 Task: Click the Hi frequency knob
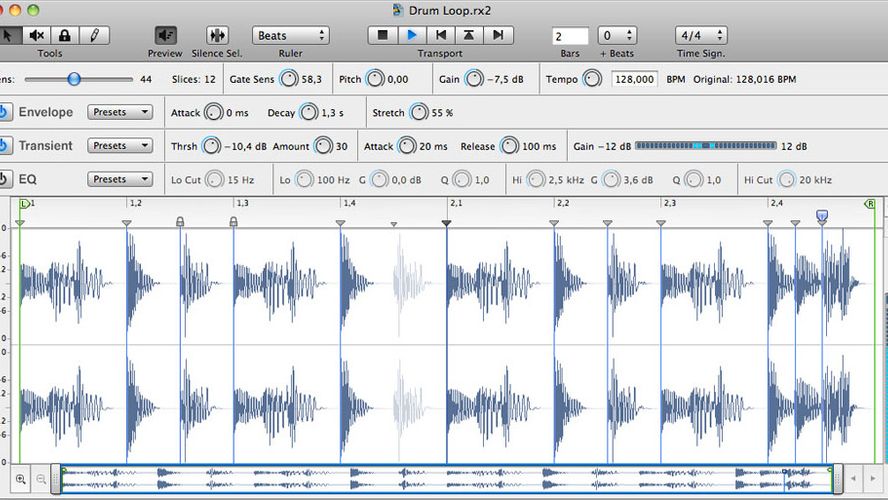(x=536, y=180)
